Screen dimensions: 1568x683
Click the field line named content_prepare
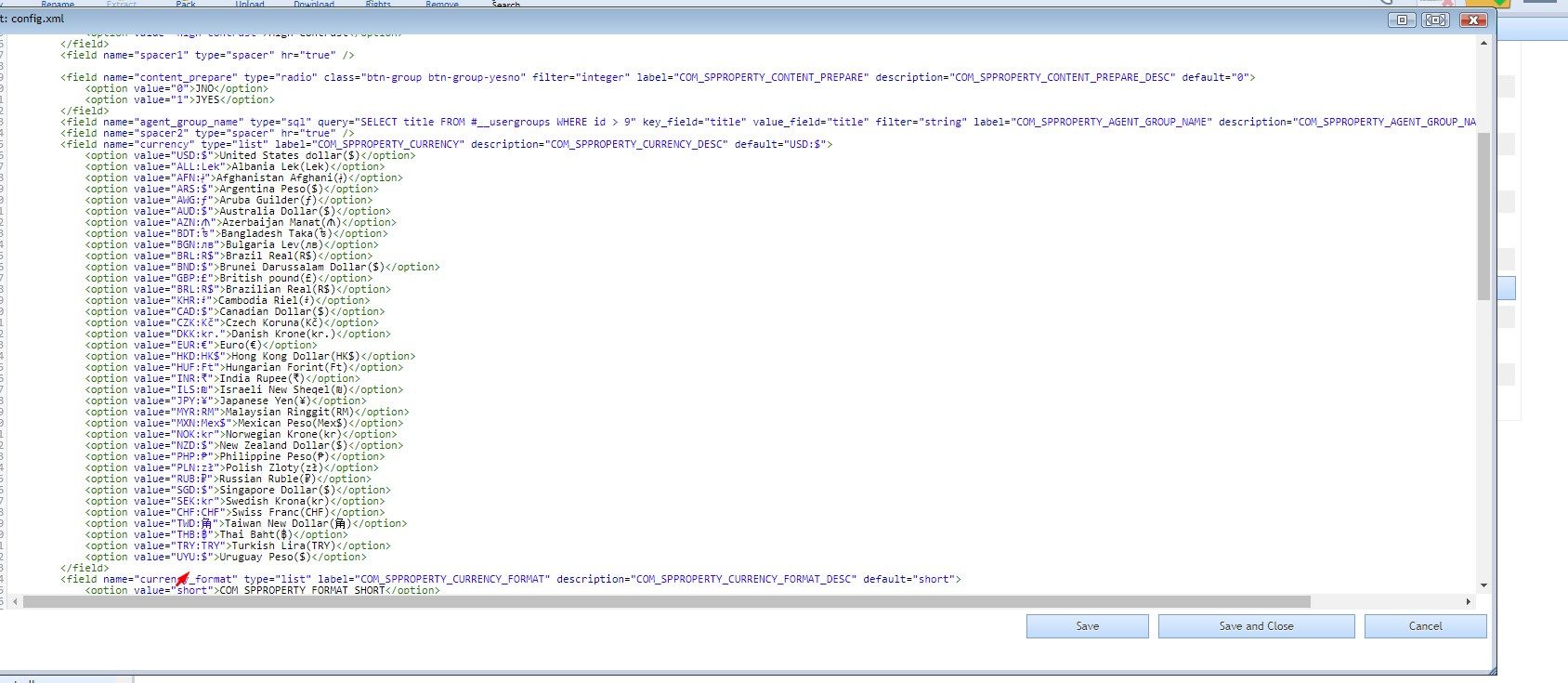pyautogui.click(x=658, y=77)
